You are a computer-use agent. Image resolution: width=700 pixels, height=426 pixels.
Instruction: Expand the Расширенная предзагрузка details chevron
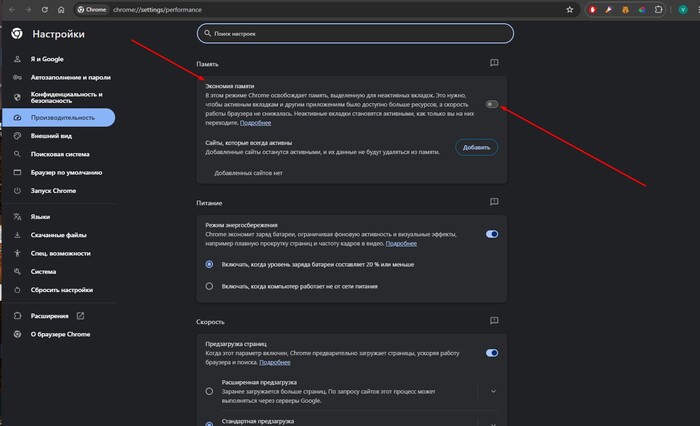[493, 391]
